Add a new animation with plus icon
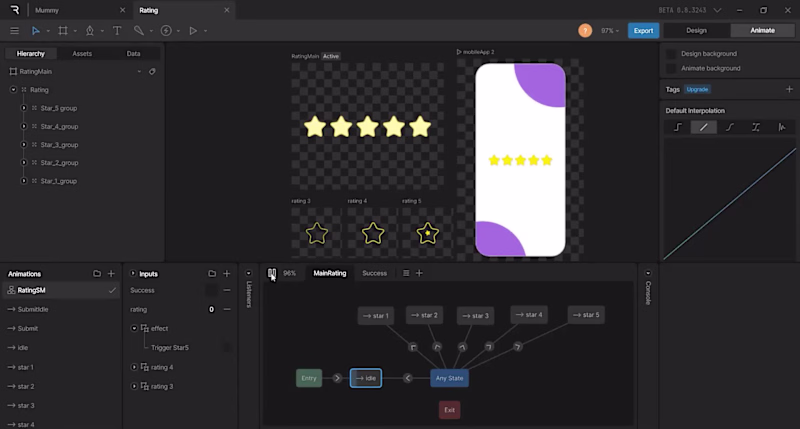Viewport: 800px width, 429px height. [x=111, y=274]
